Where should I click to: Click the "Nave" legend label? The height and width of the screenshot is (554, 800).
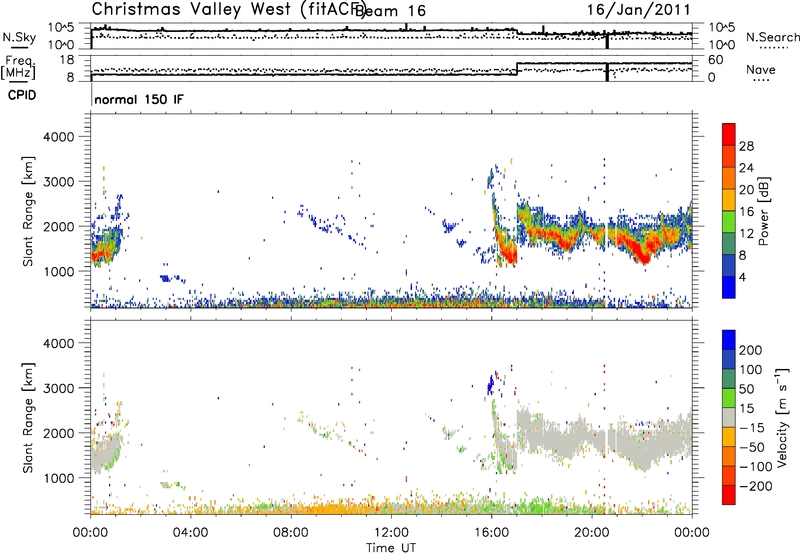click(x=761, y=69)
